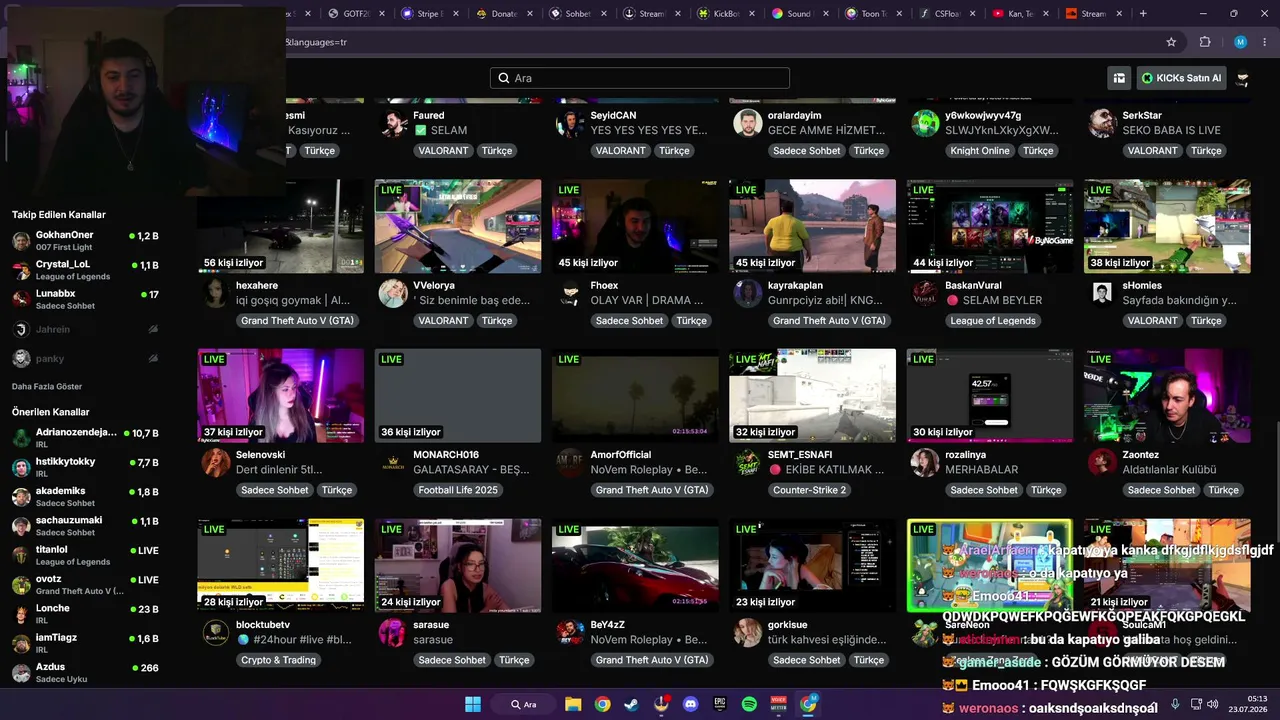Select Lunabbx followed channel
1280x720 pixels.
(85, 299)
